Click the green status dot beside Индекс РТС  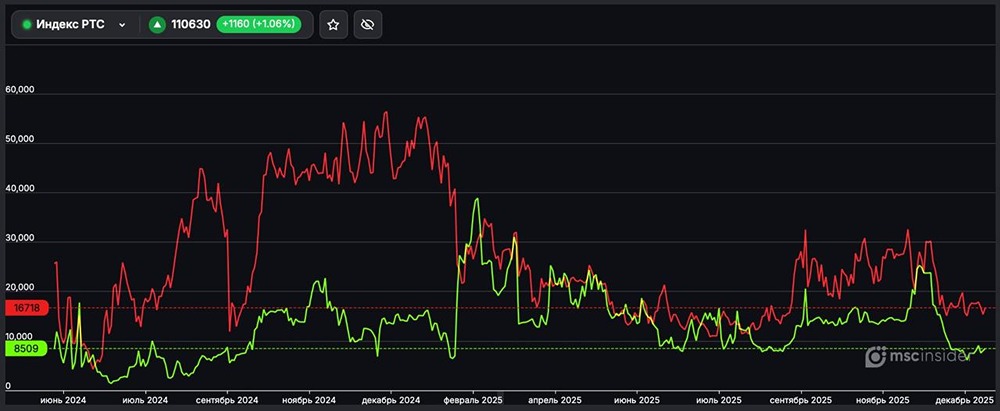pyautogui.click(x=27, y=25)
